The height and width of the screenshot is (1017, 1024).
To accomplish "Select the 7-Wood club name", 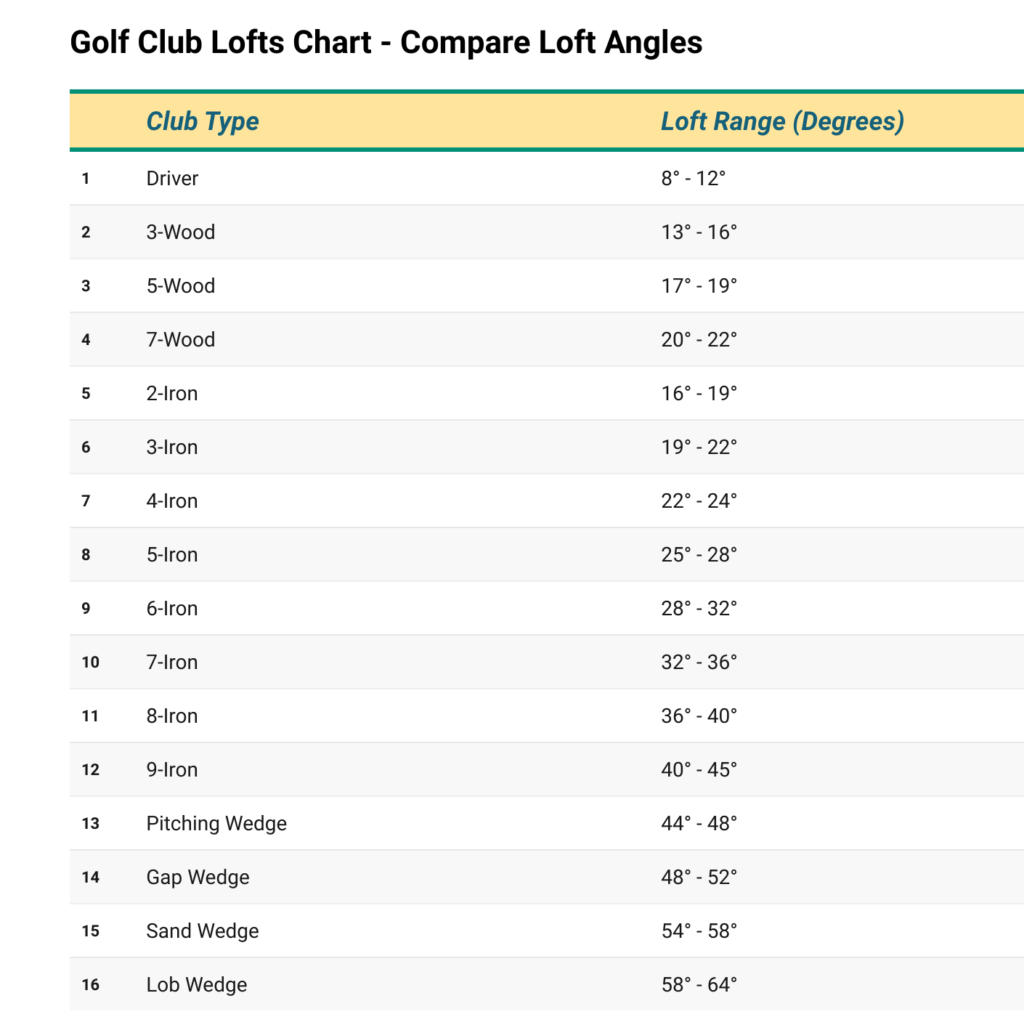I will (180, 340).
